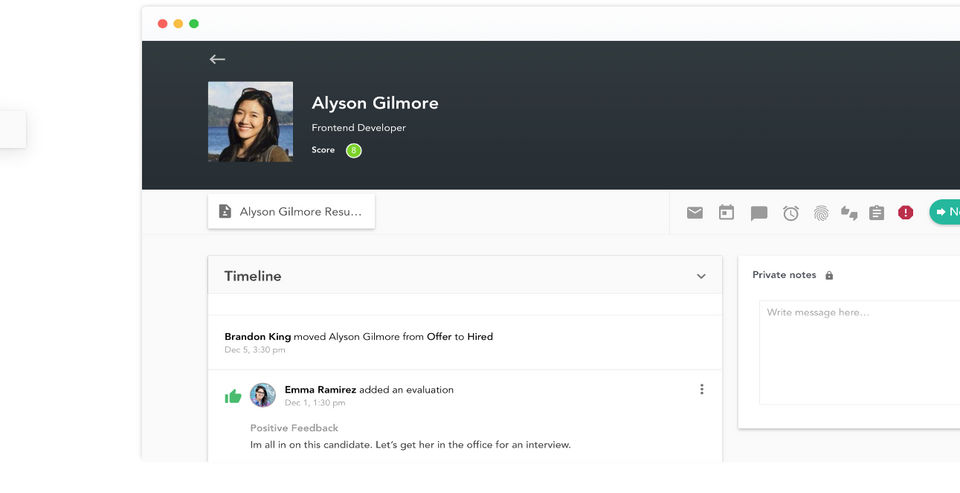Click the Timeline panel heading
The image size is (960, 493).
(x=253, y=276)
